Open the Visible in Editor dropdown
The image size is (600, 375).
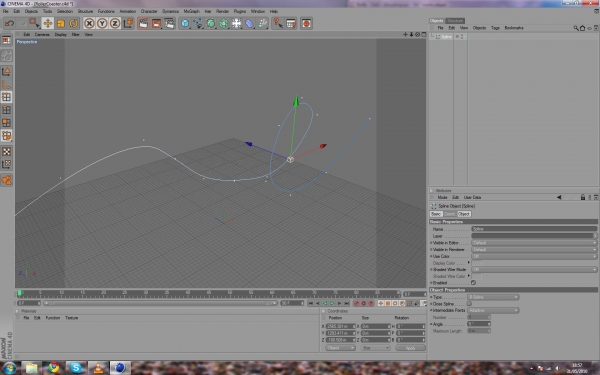coord(533,243)
